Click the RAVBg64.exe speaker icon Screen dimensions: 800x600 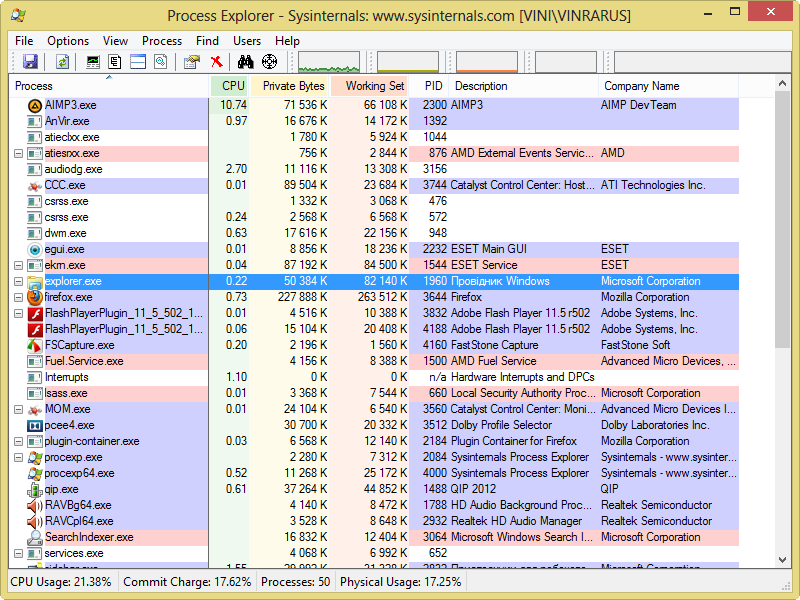(x=35, y=506)
